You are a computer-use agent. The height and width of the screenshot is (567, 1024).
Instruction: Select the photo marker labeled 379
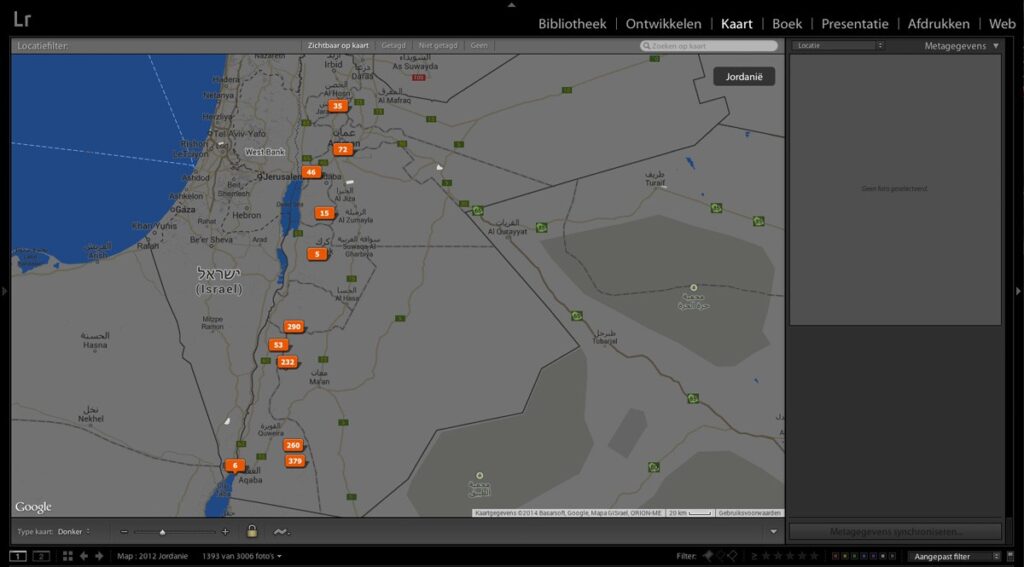[x=294, y=461]
